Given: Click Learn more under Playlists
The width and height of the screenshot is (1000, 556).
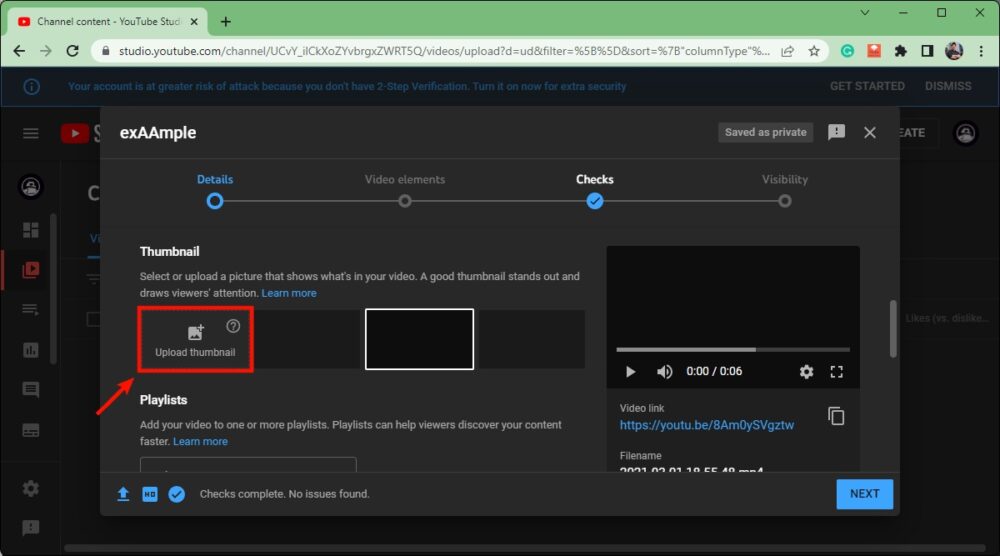Looking at the screenshot, I should [x=200, y=441].
